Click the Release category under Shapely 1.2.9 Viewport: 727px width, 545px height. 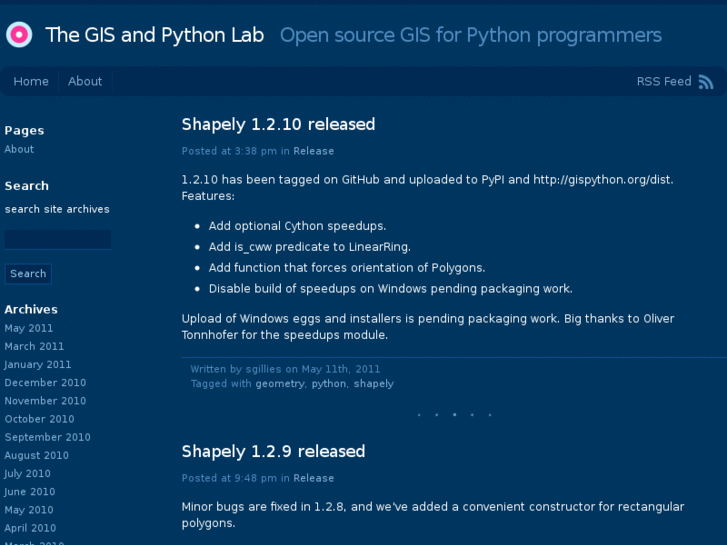coord(313,478)
